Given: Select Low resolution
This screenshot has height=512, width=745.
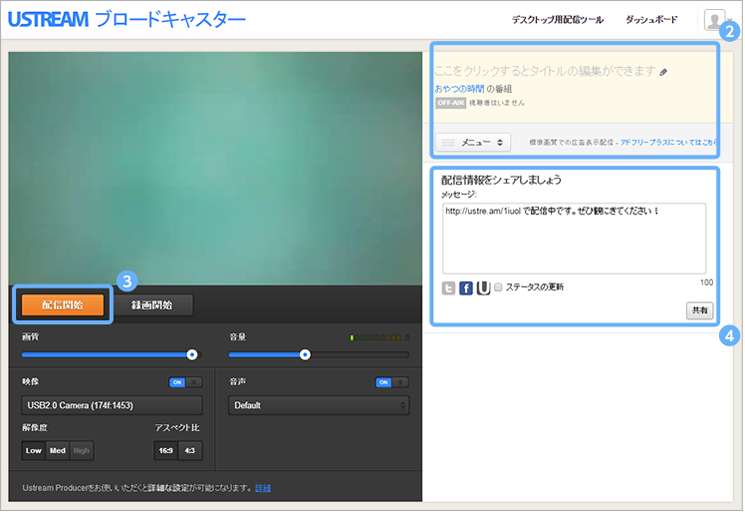Looking at the screenshot, I should [34, 450].
